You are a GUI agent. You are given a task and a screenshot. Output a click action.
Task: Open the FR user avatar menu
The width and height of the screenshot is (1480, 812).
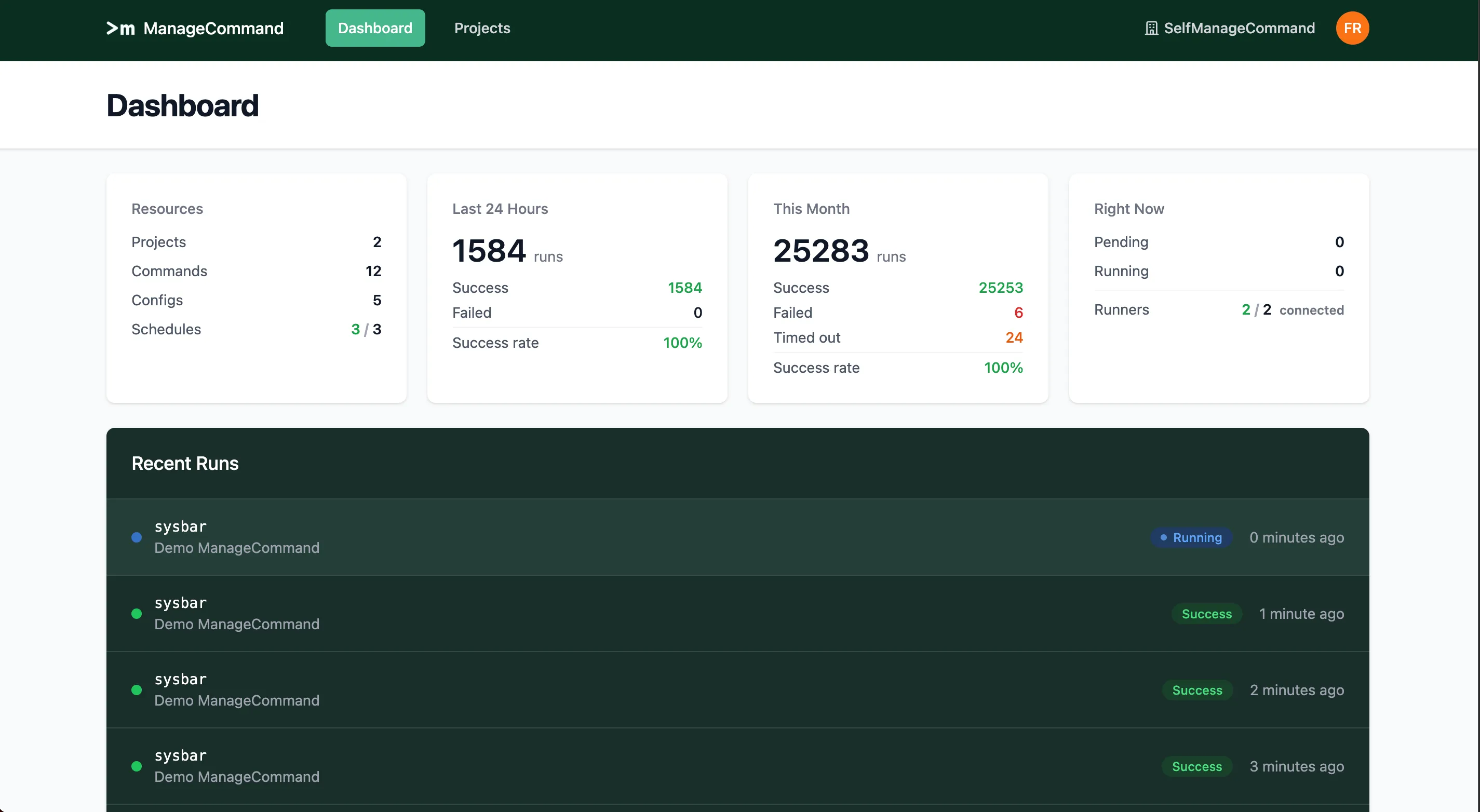point(1352,28)
